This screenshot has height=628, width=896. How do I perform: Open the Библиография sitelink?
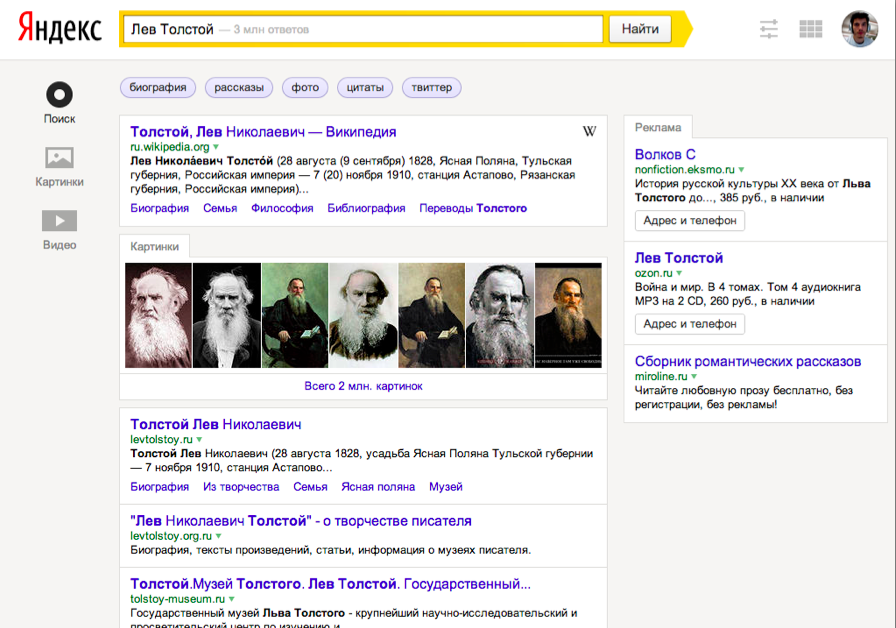coord(366,208)
